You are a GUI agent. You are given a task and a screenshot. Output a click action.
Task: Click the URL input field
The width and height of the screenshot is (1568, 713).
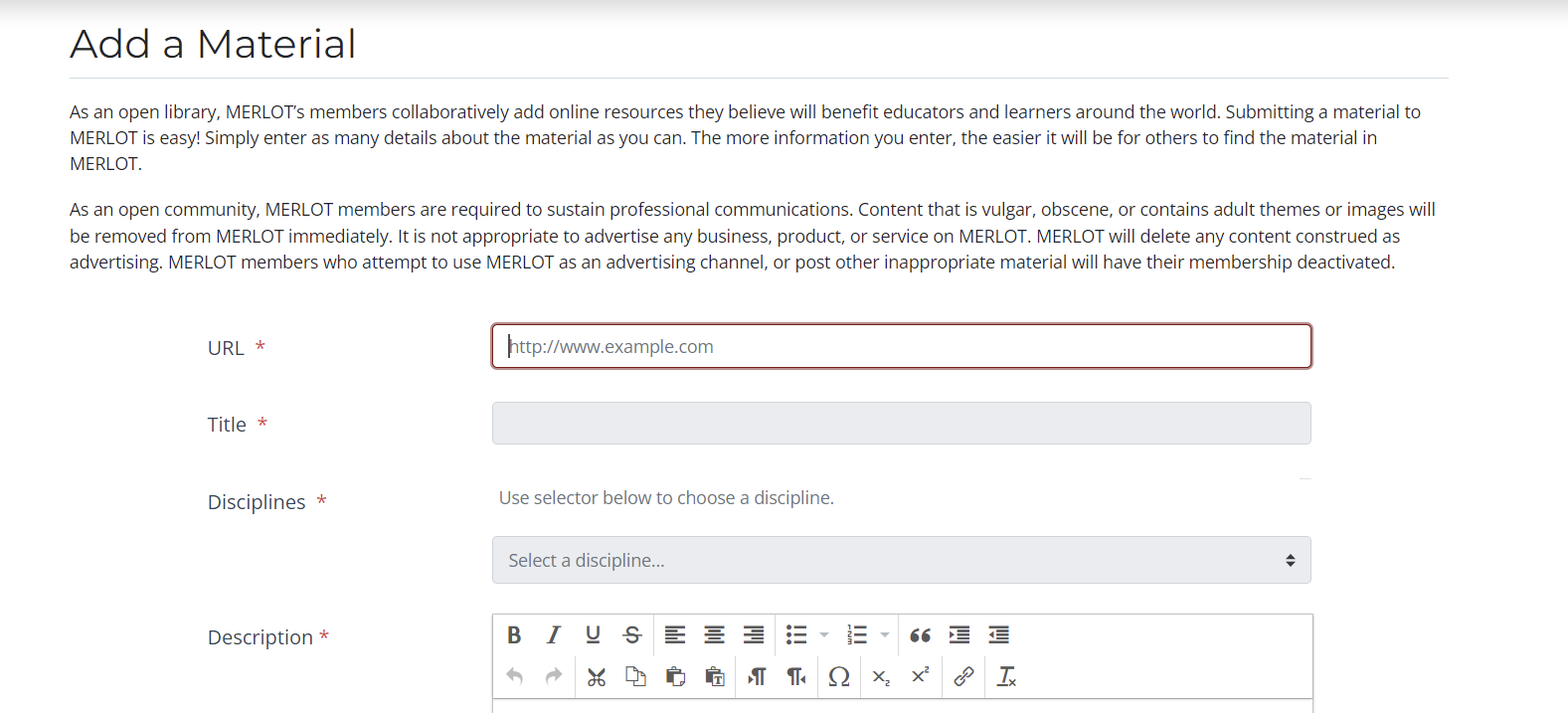tap(901, 346)
